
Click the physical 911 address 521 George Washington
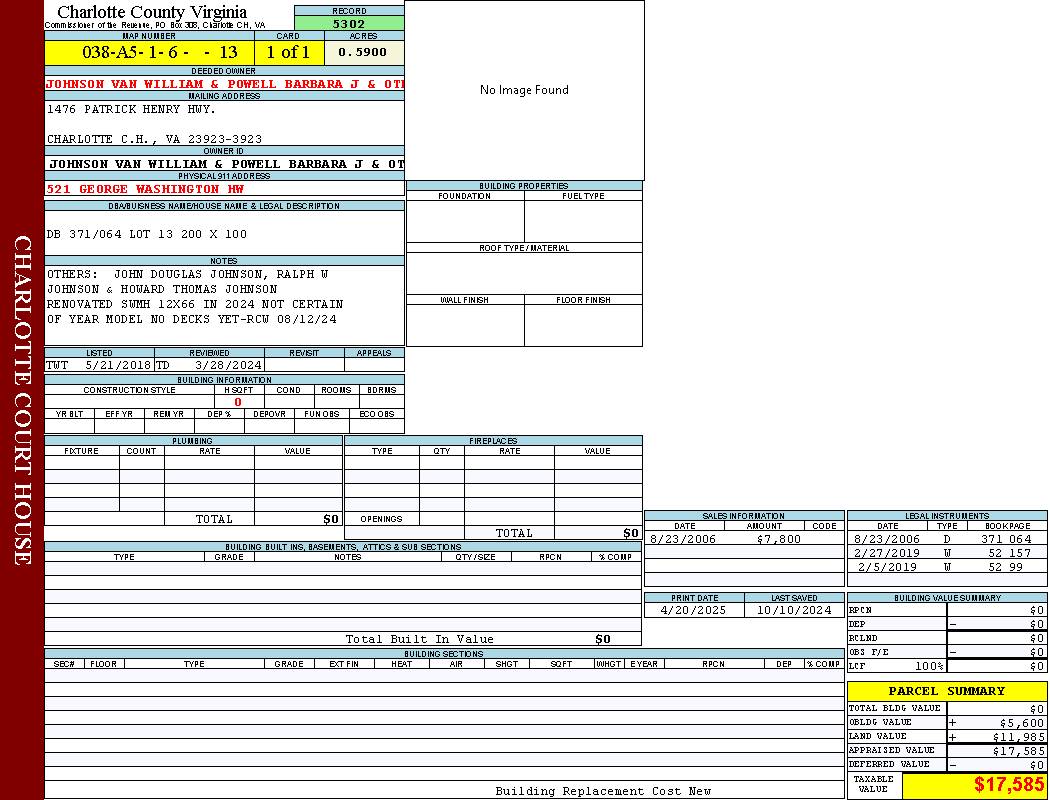pos(145,189)
